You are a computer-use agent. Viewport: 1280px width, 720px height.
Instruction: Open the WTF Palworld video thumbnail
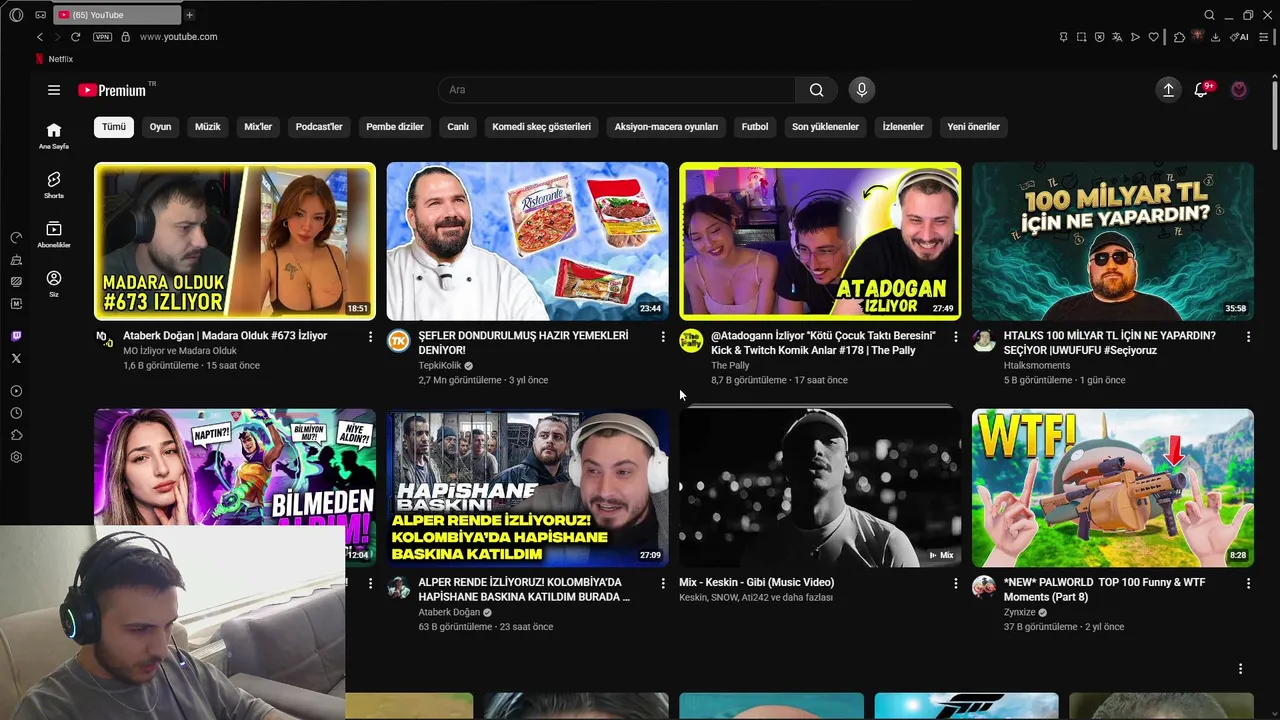(1112, 487)
